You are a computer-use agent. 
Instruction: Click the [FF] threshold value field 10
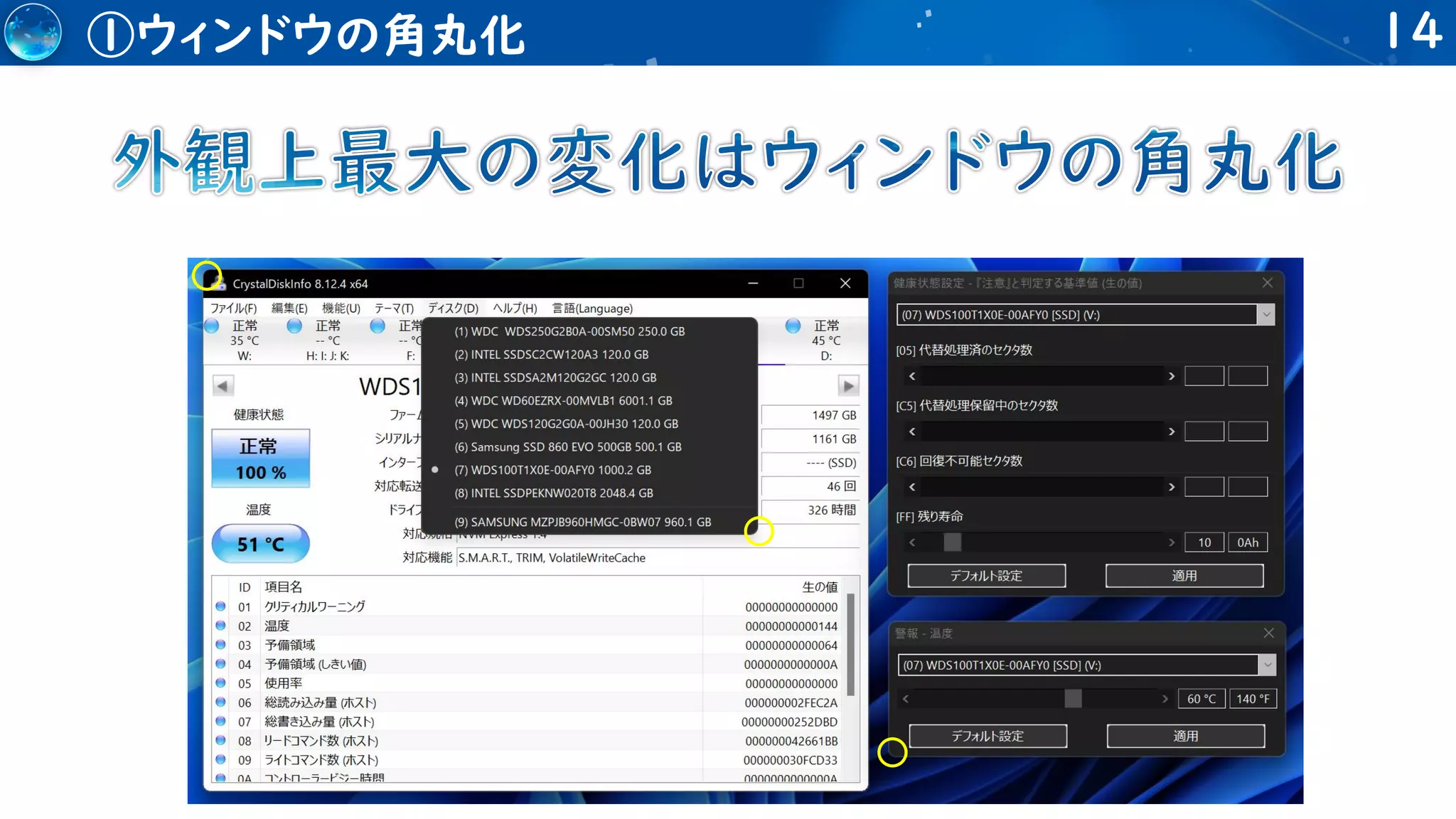pos(1204,542)
